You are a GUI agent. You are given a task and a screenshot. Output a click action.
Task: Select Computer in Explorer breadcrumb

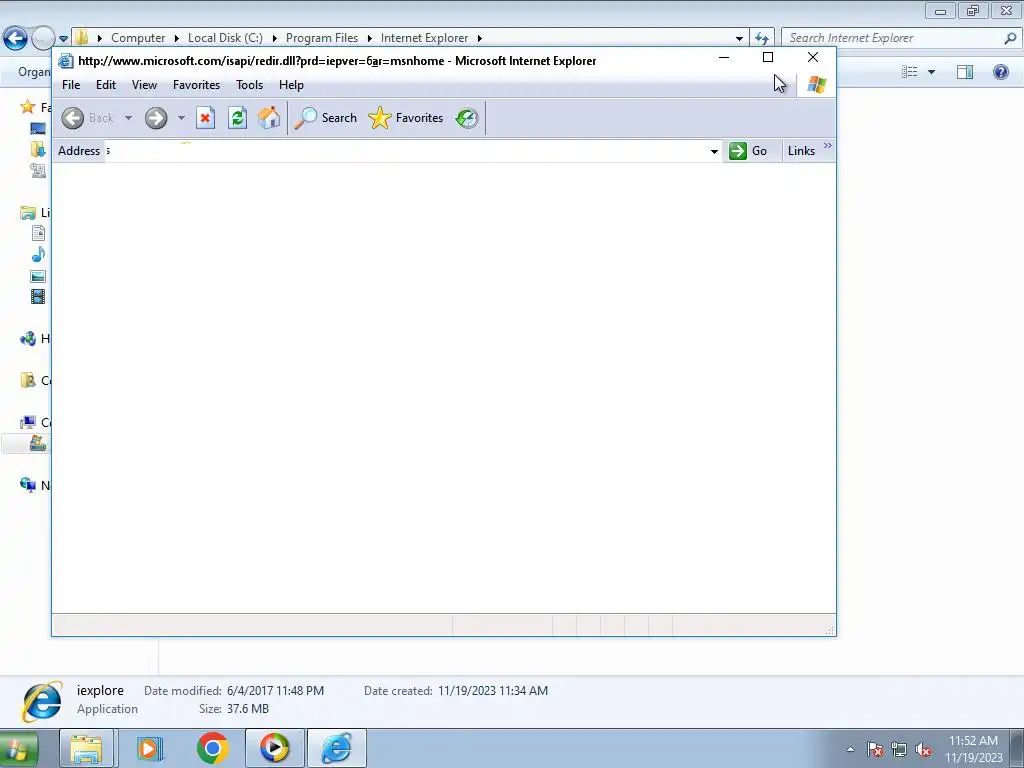[x=138, y=38]
